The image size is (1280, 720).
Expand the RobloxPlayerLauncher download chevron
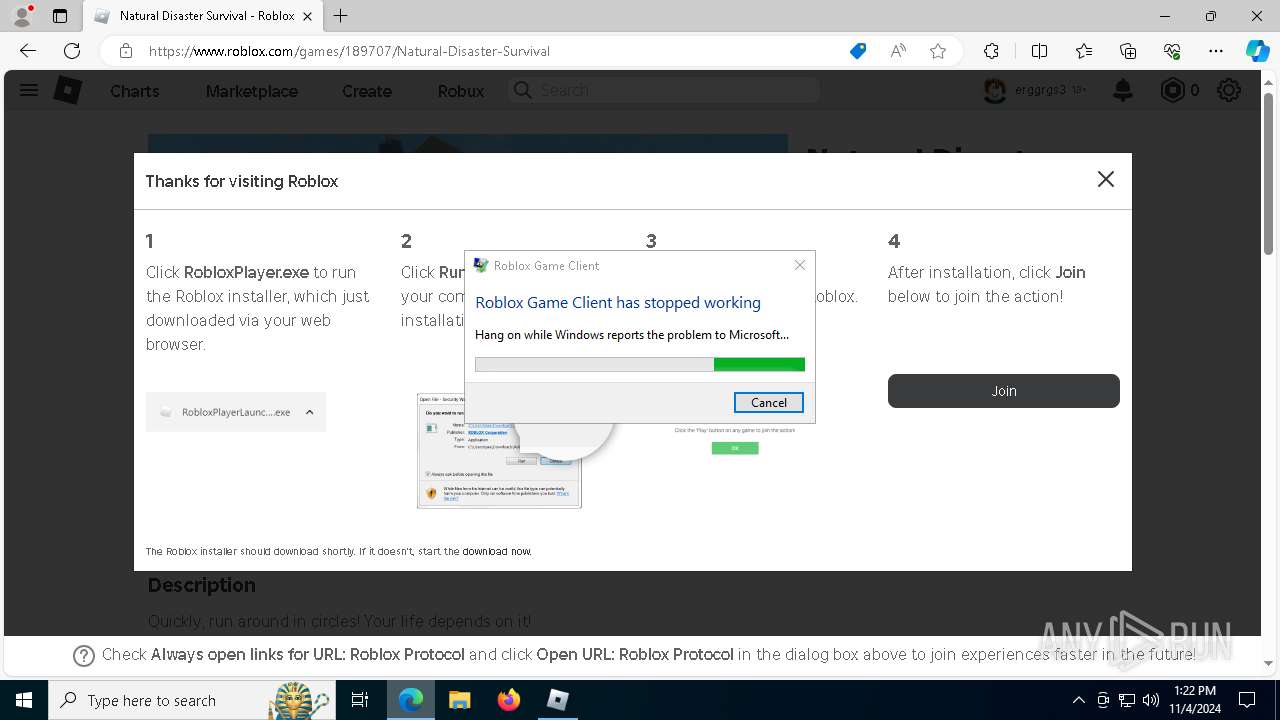[309, 412]
